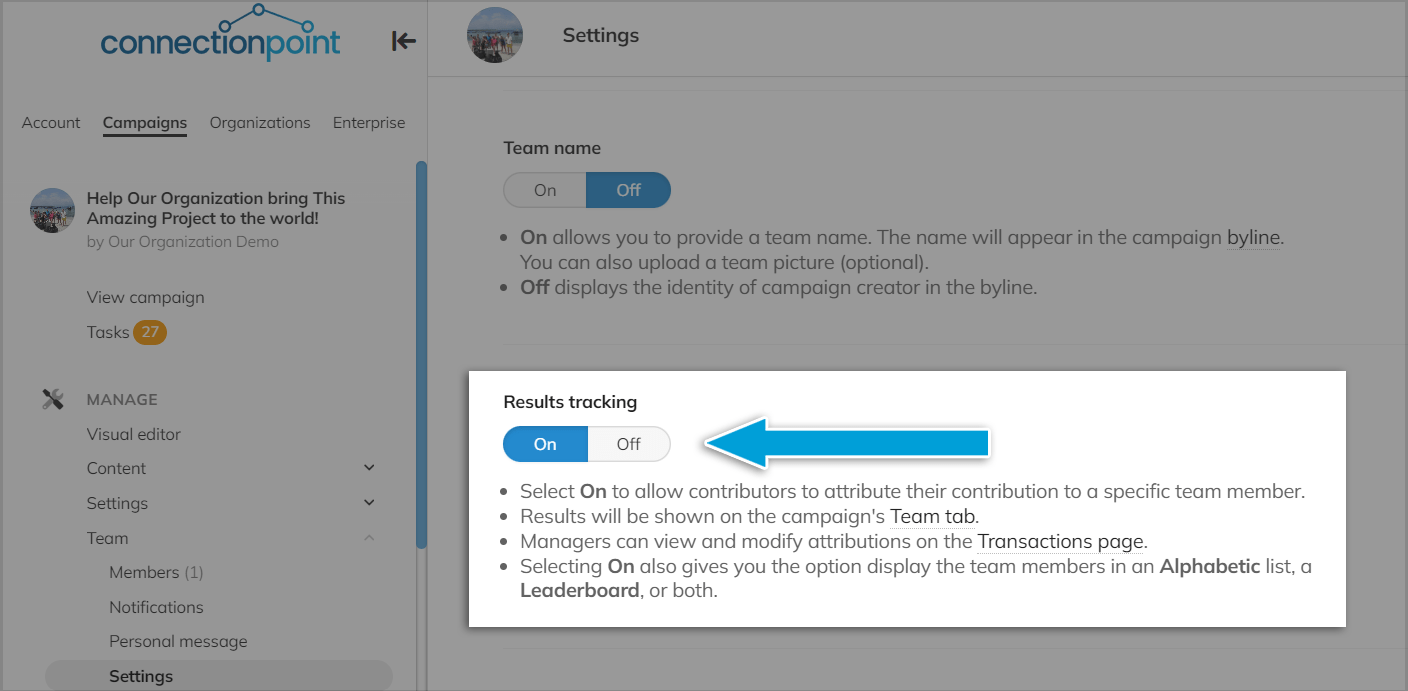This screenshot has height=691, width=1408.
Task: Open Team Members (1)
Action: coord(156,572)
